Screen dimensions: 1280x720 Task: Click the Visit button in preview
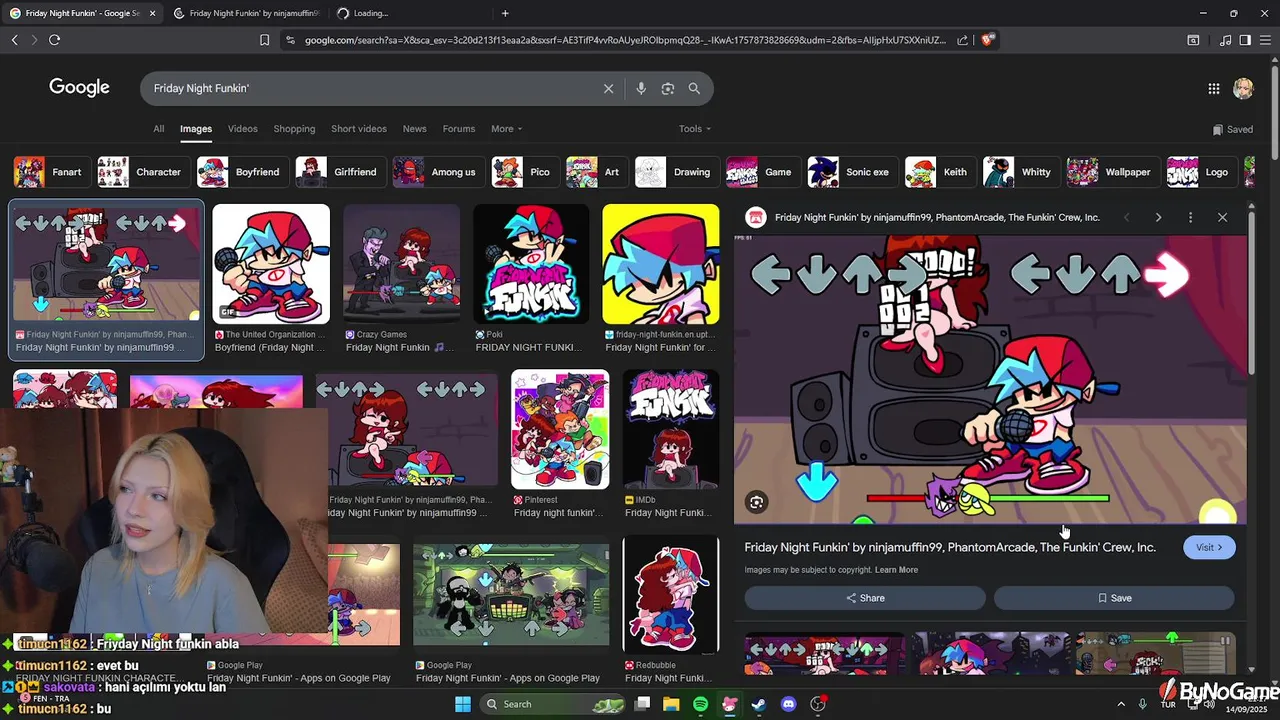click(1209, 547)
